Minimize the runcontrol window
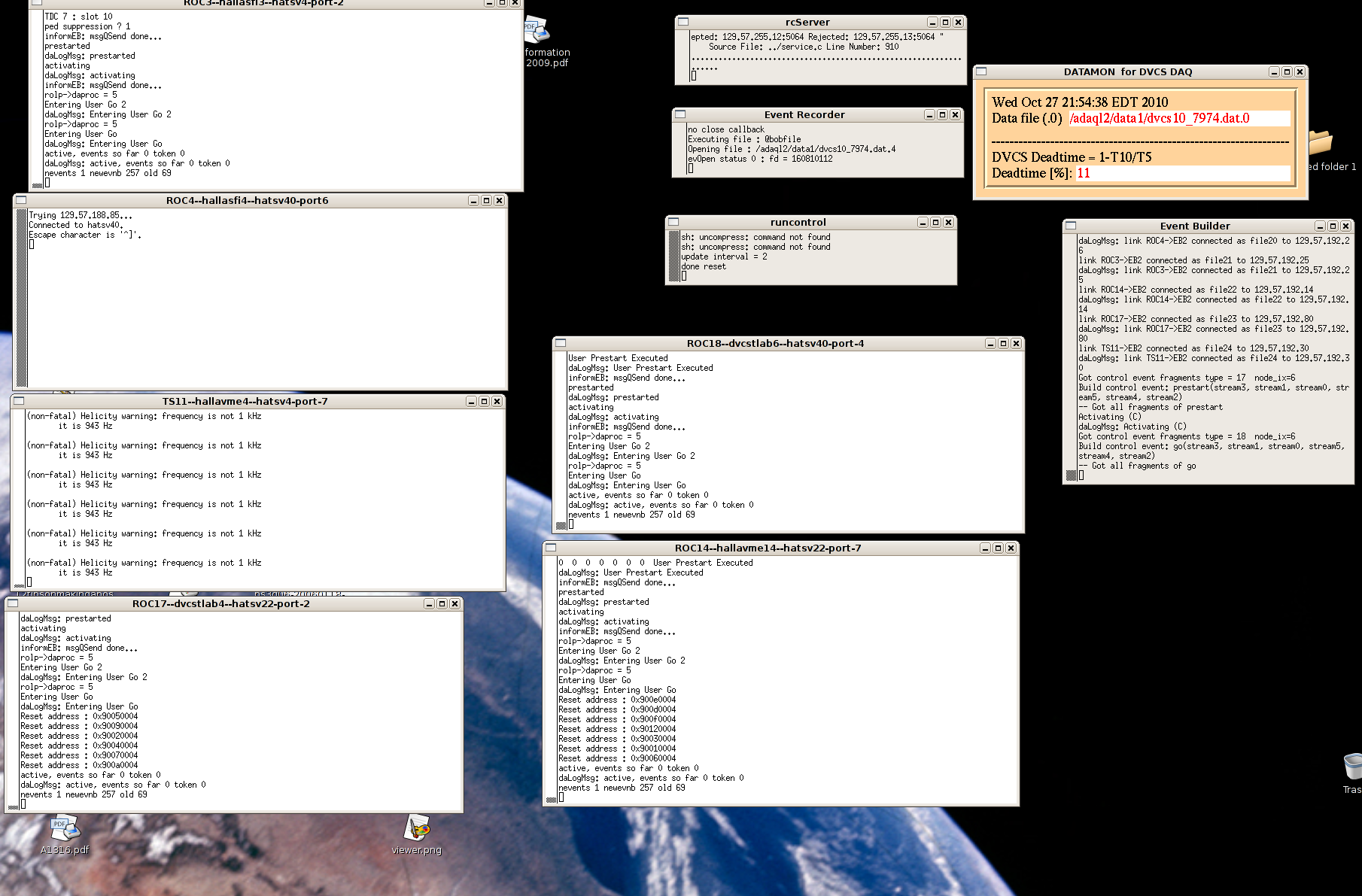Image resolution: width=1362 pixels, height=896 pixels. point(923,222)
